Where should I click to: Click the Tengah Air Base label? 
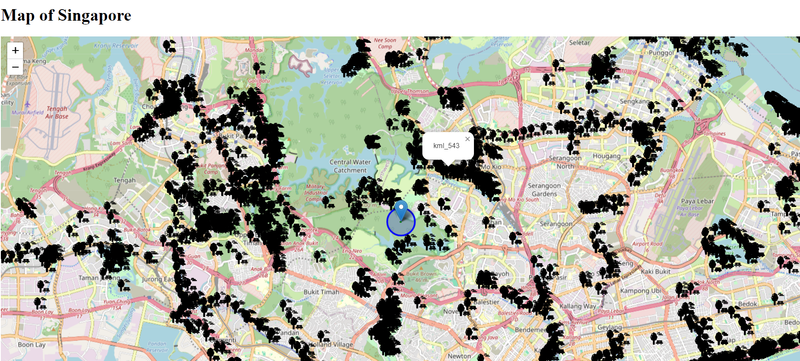point(57,112)
